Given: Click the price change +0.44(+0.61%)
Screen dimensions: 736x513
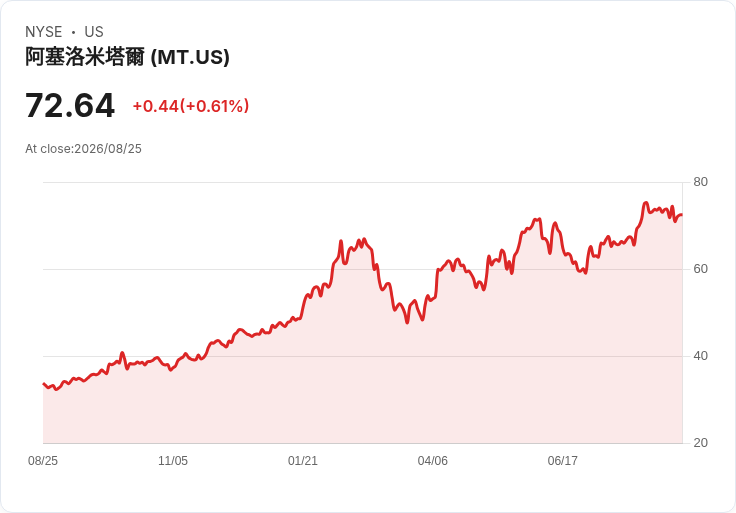Looking at the screenshot, I should pos(191,106).
